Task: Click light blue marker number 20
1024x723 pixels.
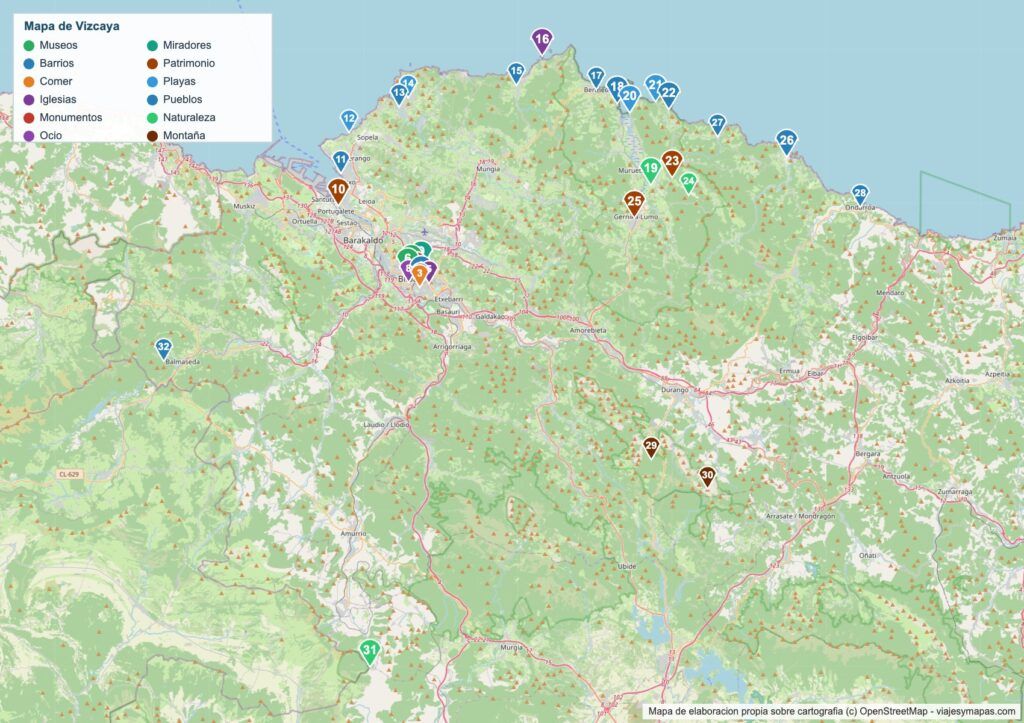Action: coord(630,98)
